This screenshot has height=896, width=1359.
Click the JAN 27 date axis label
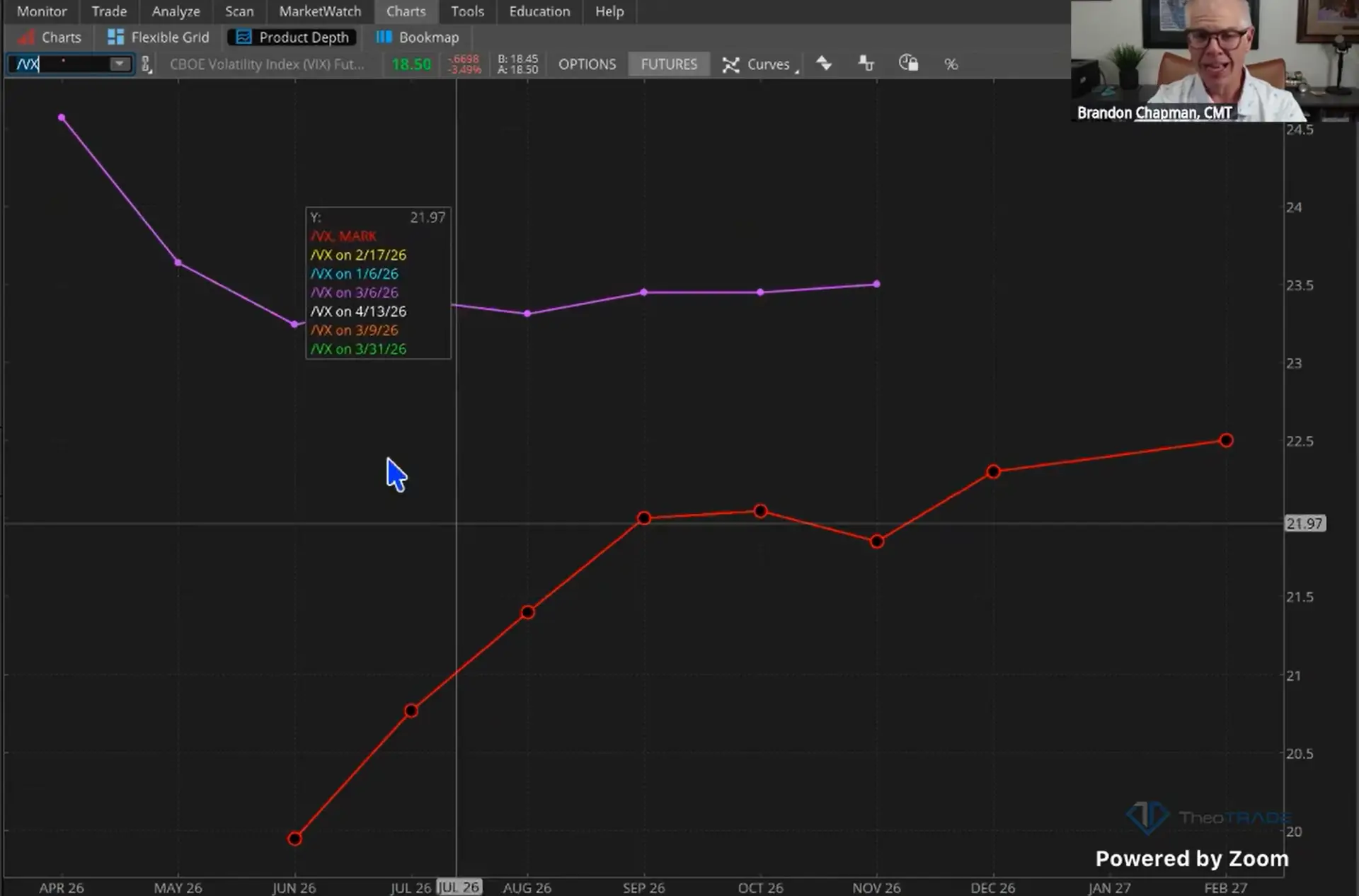[1109, 888]
